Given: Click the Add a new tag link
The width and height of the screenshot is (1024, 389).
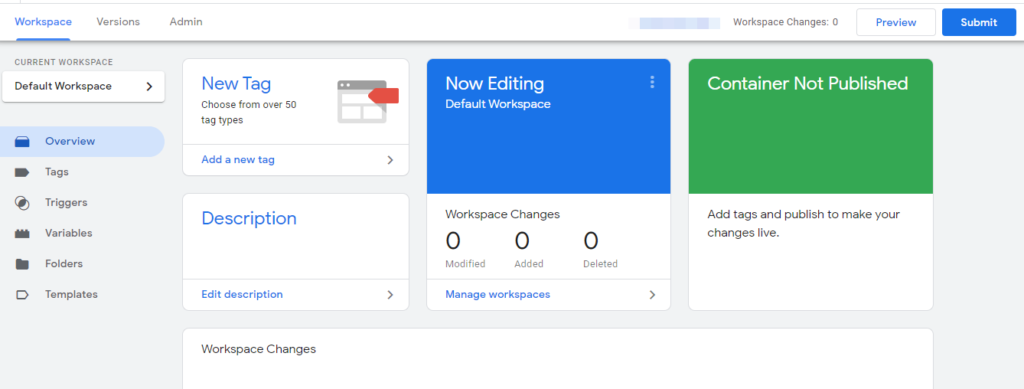Looking at the screenshot, I should tap(238, 160).
